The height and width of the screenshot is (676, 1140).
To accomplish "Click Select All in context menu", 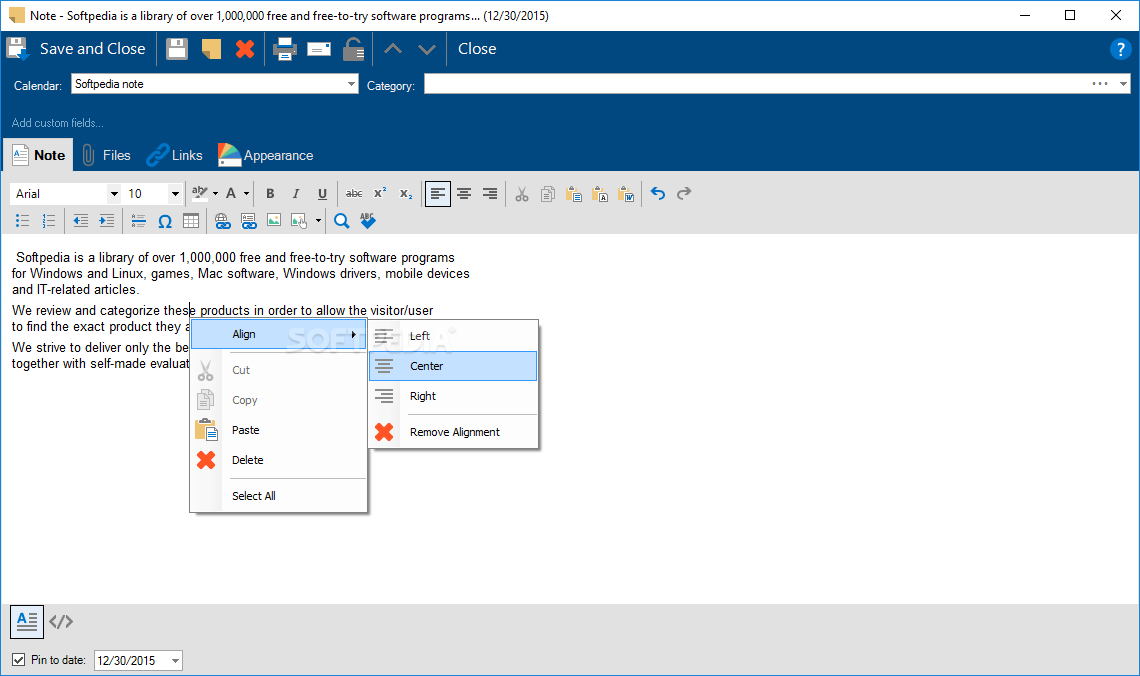I will tap(278, 496).
